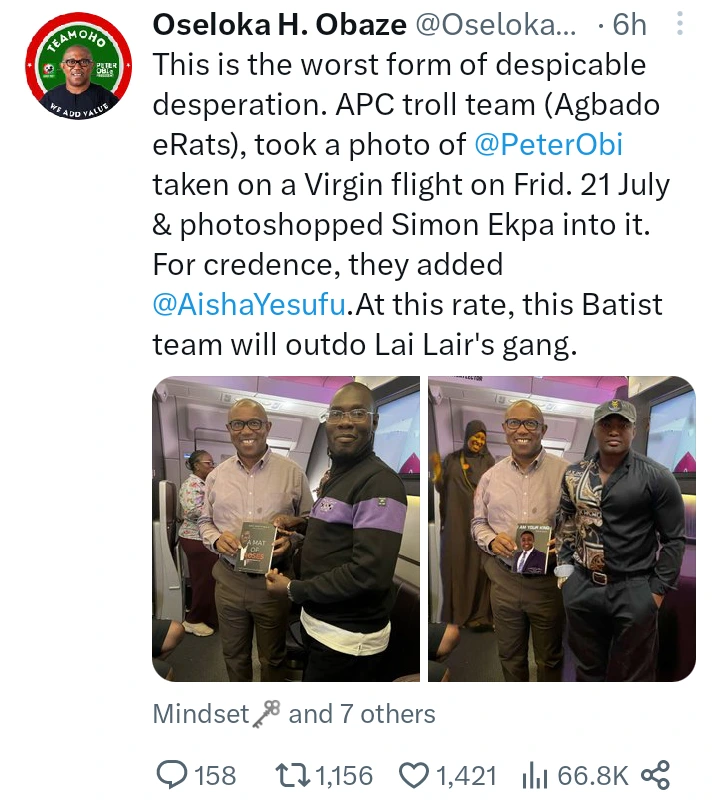The image size is (720, 803).
Task: Open analytics via the views bar-chart icon
Action: point(530,774)
